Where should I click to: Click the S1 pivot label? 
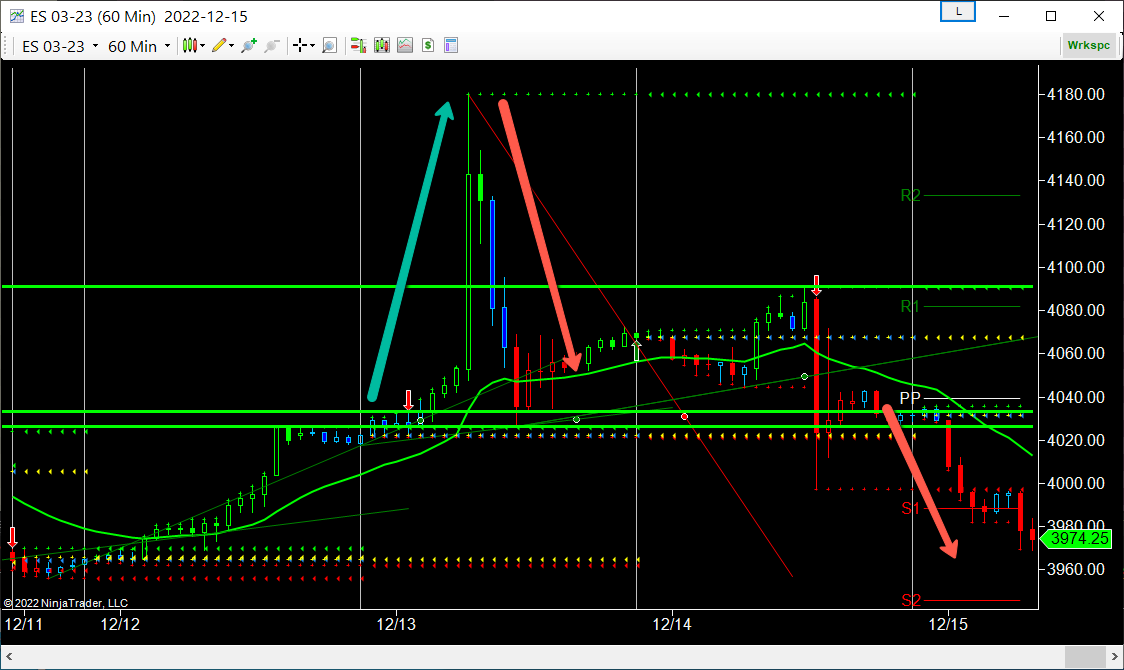click(x=910, y=509)
